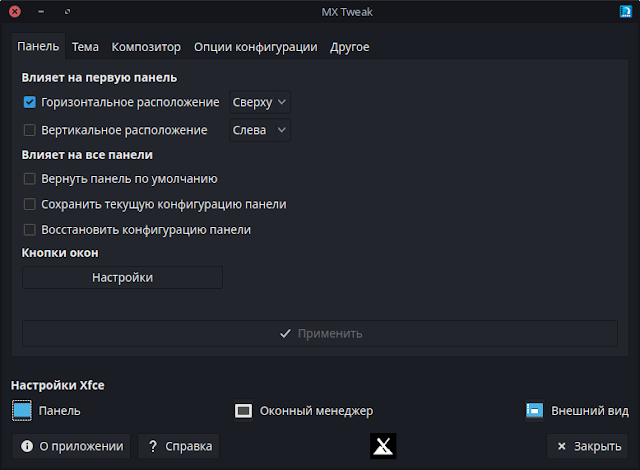Enable Вертикальное расположение checkbox
This screenshot has width=640, height=470.
pyautogui.click(x=29, y=130)
